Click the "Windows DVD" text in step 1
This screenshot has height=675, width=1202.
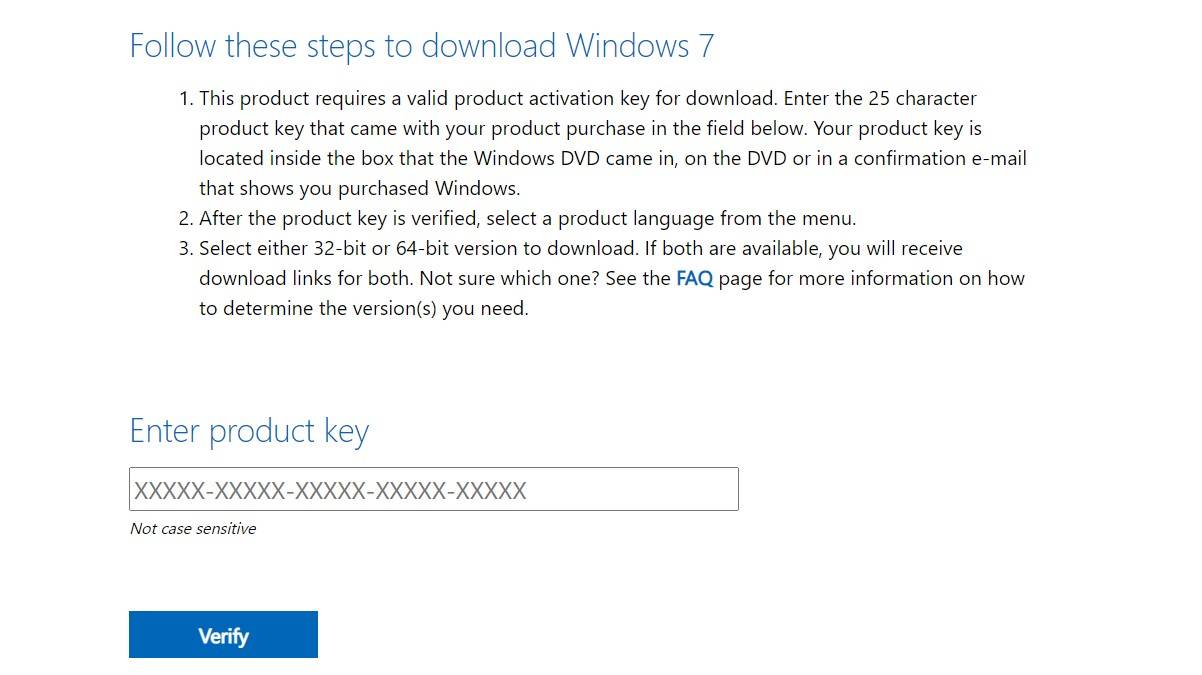click(536, 159)
